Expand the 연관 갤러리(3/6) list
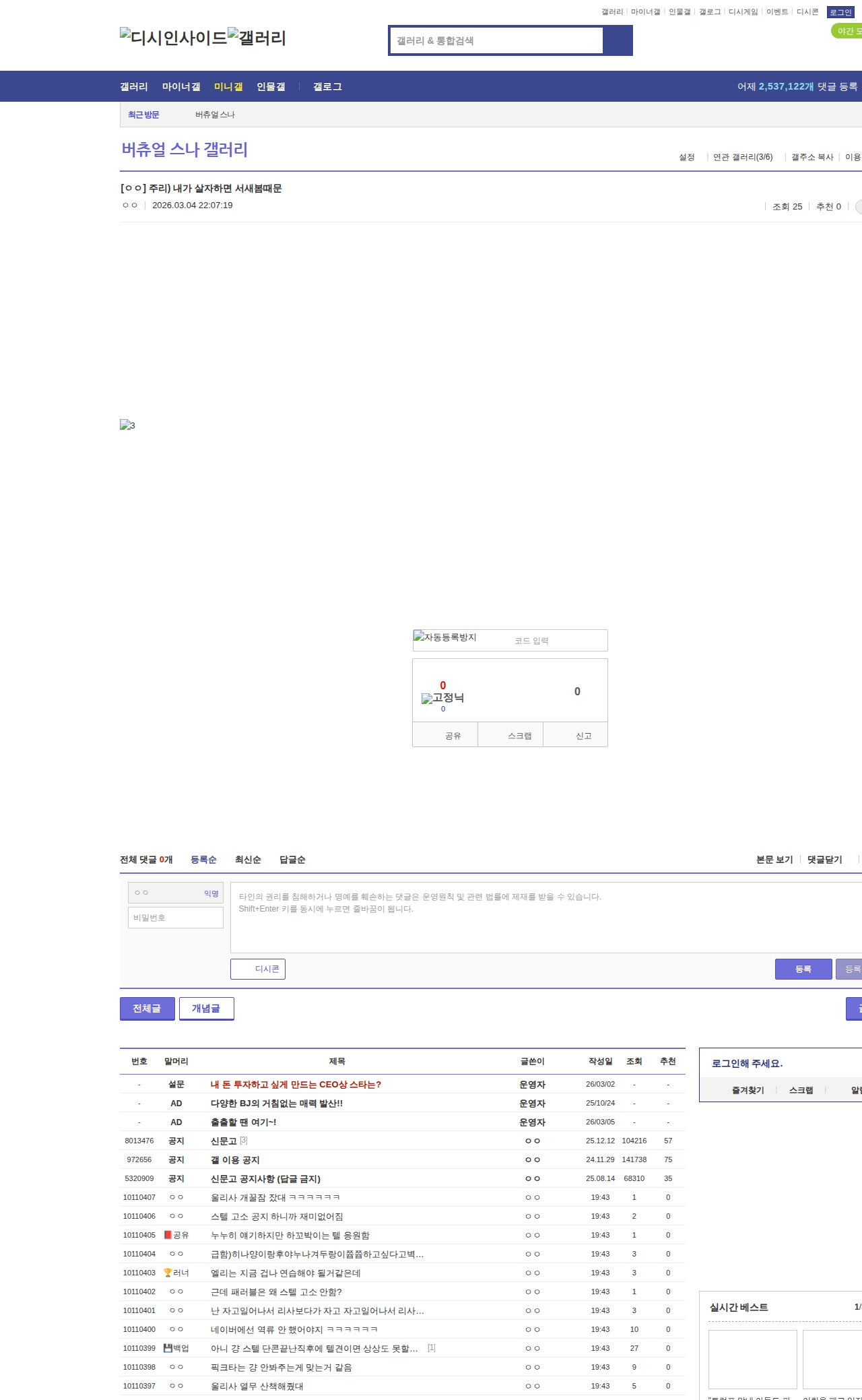Viewport: 862px width, 1400px height. 743,157
